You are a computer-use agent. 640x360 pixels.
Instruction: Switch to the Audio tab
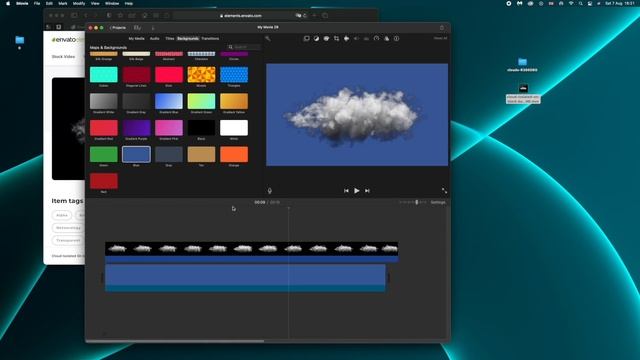coord(154,38)
